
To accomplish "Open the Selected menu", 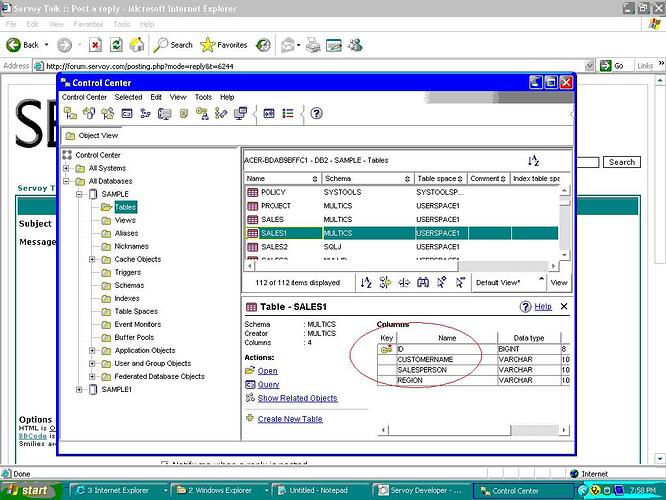I will [128, 97].
